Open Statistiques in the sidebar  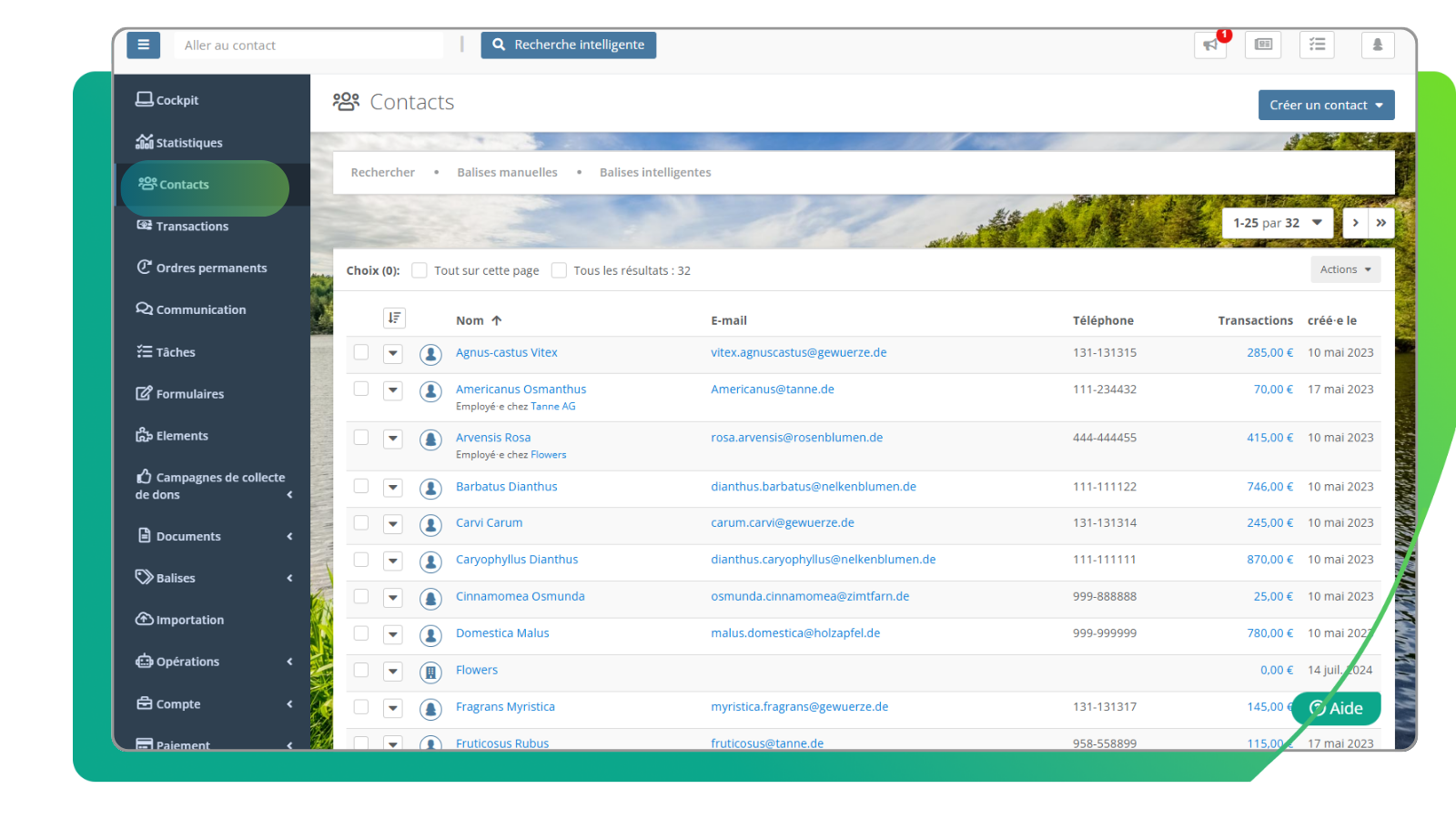click(x=188, y=143)
